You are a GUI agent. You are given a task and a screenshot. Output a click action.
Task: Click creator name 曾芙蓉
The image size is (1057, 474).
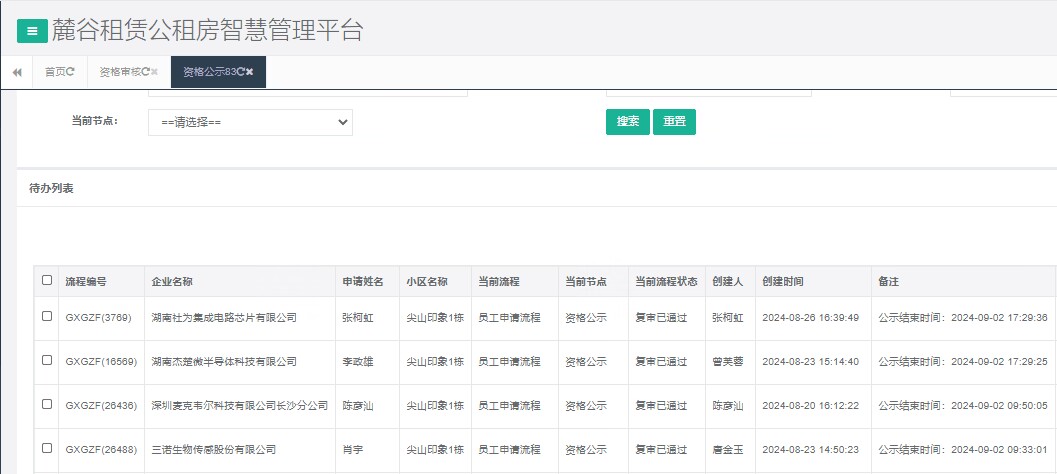[x=727, y=361]
